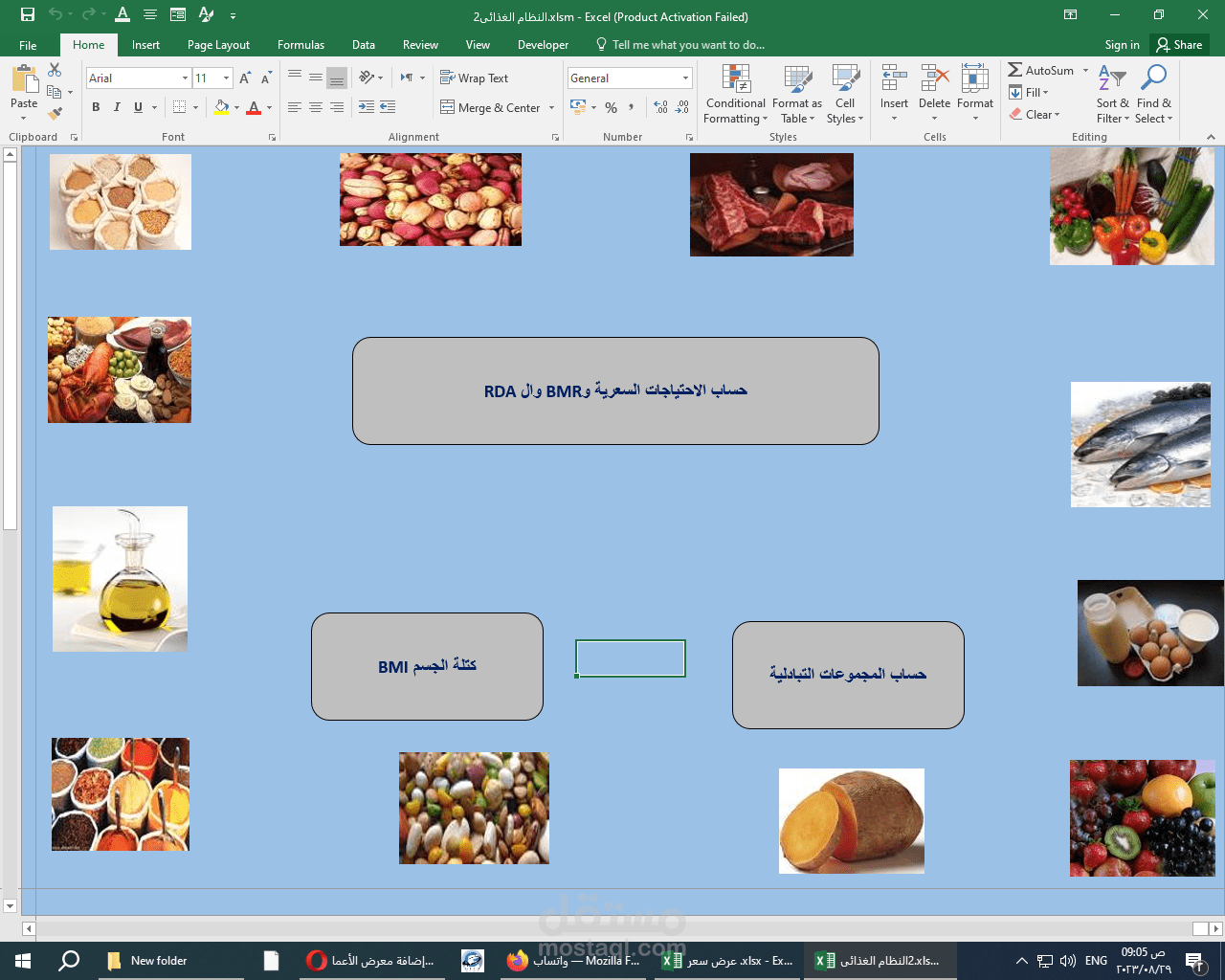Switch to the Page Layout tab
The height and width of the screenshot is (980, 1225).
218,45
